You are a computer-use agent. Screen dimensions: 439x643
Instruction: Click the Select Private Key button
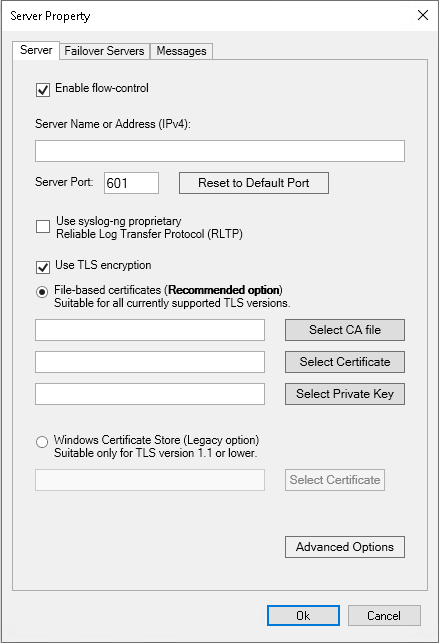[x=345, y=394]
